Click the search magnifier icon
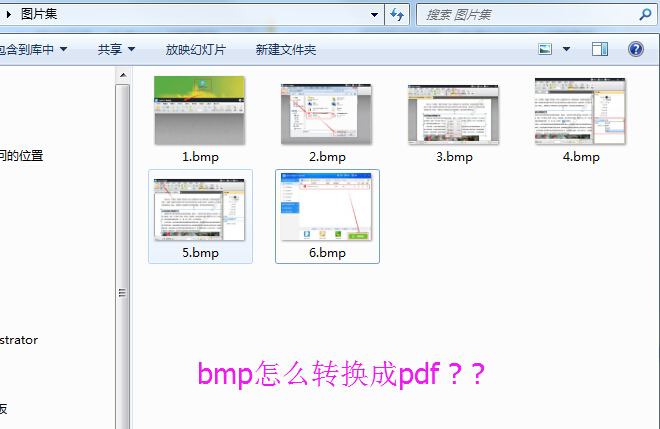This screenshot has width=660, height=429. (x=645, y=14)
